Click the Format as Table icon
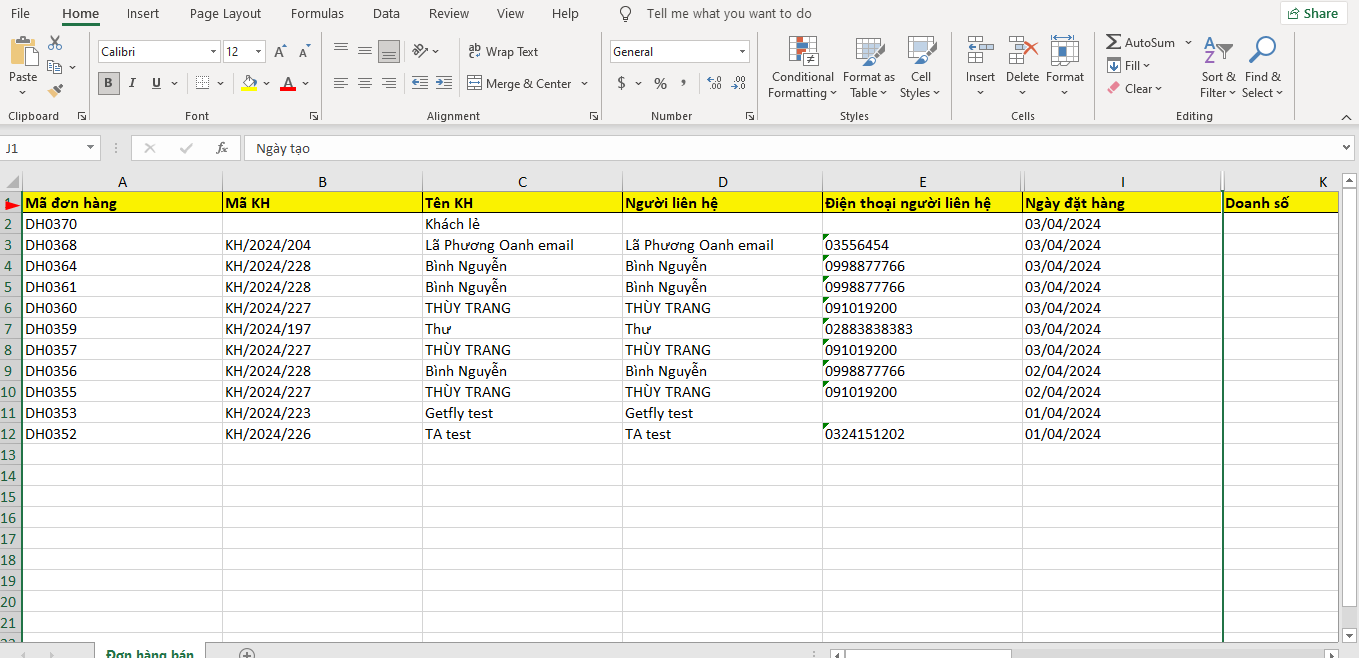The image size is (1359, 658). coord(868,68)
